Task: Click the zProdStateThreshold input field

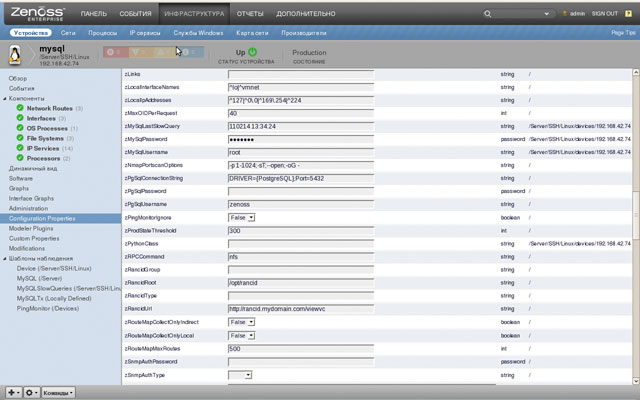Action: (x=301, y=231)
